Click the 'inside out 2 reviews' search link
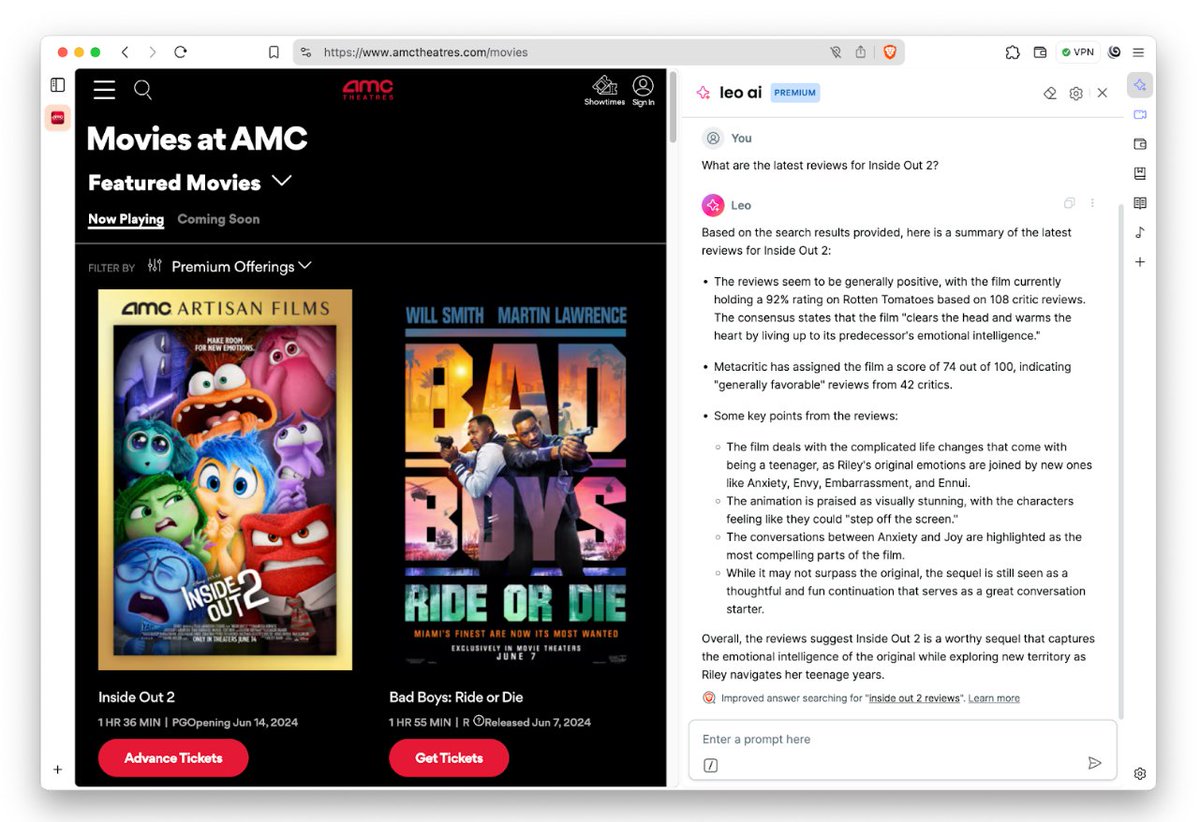 (x=914, y=698)
